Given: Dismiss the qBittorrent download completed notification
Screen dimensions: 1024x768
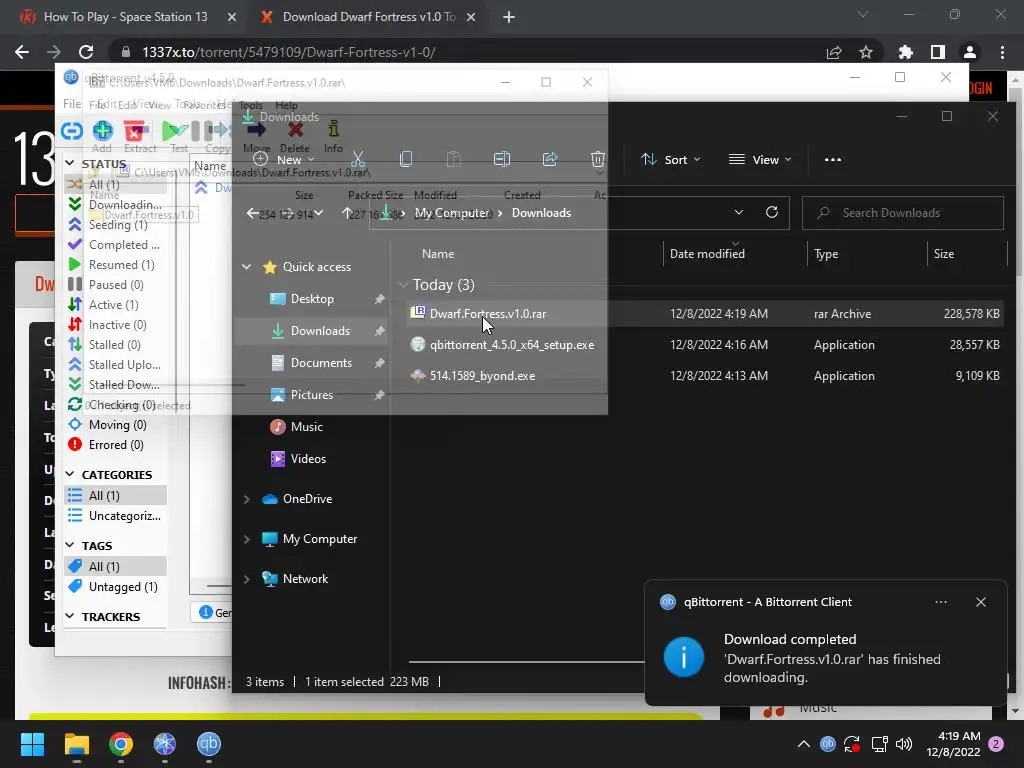Looking at the screenshot, I should (x=981, y=602).
